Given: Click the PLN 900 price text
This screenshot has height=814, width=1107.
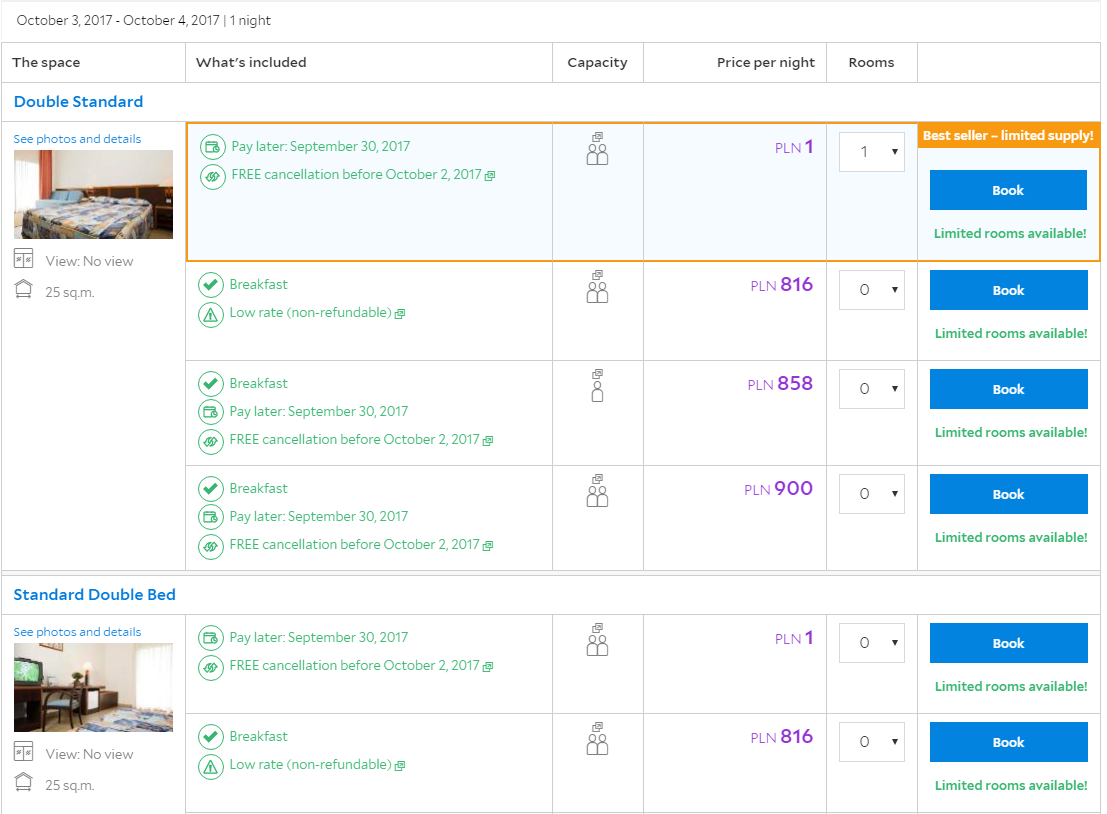Looking at the screenshot, I should [779, 489].
